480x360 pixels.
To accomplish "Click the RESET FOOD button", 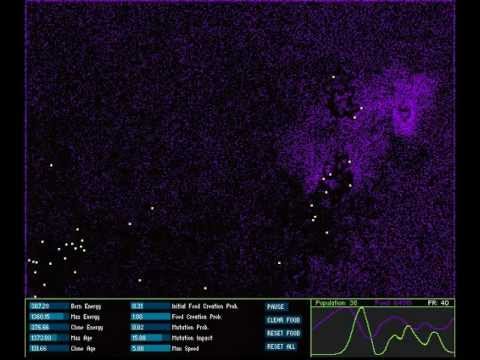I will coord(284,333).
